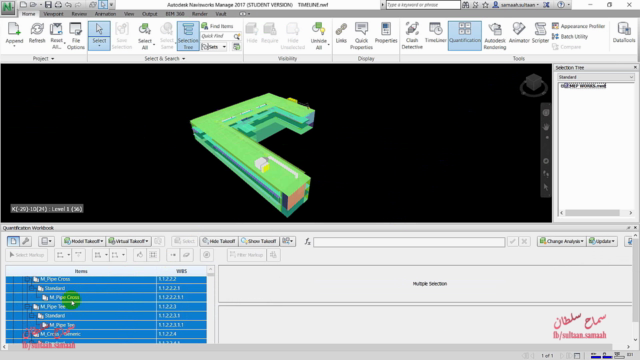The width and height of the screenshot is (640, 360).
Task: Click the ViewCube in the 3D view
Action: point(533,84)
